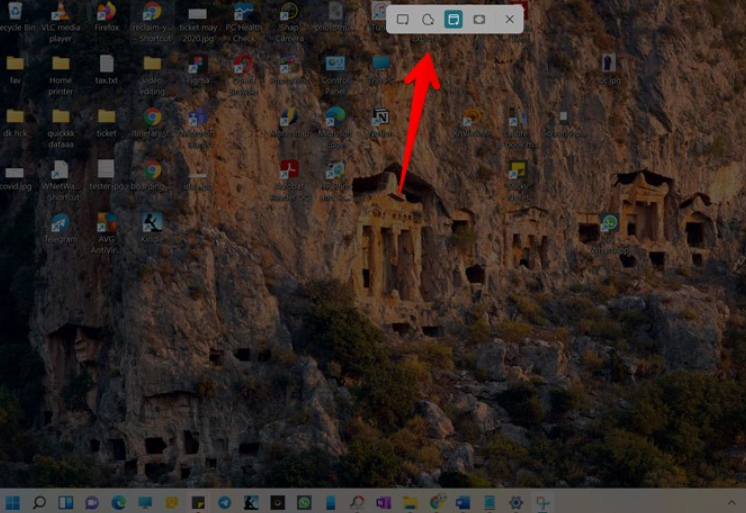746x513 pixels.
Task: Open Edge browser from taskbar
Action: point(118,502)
